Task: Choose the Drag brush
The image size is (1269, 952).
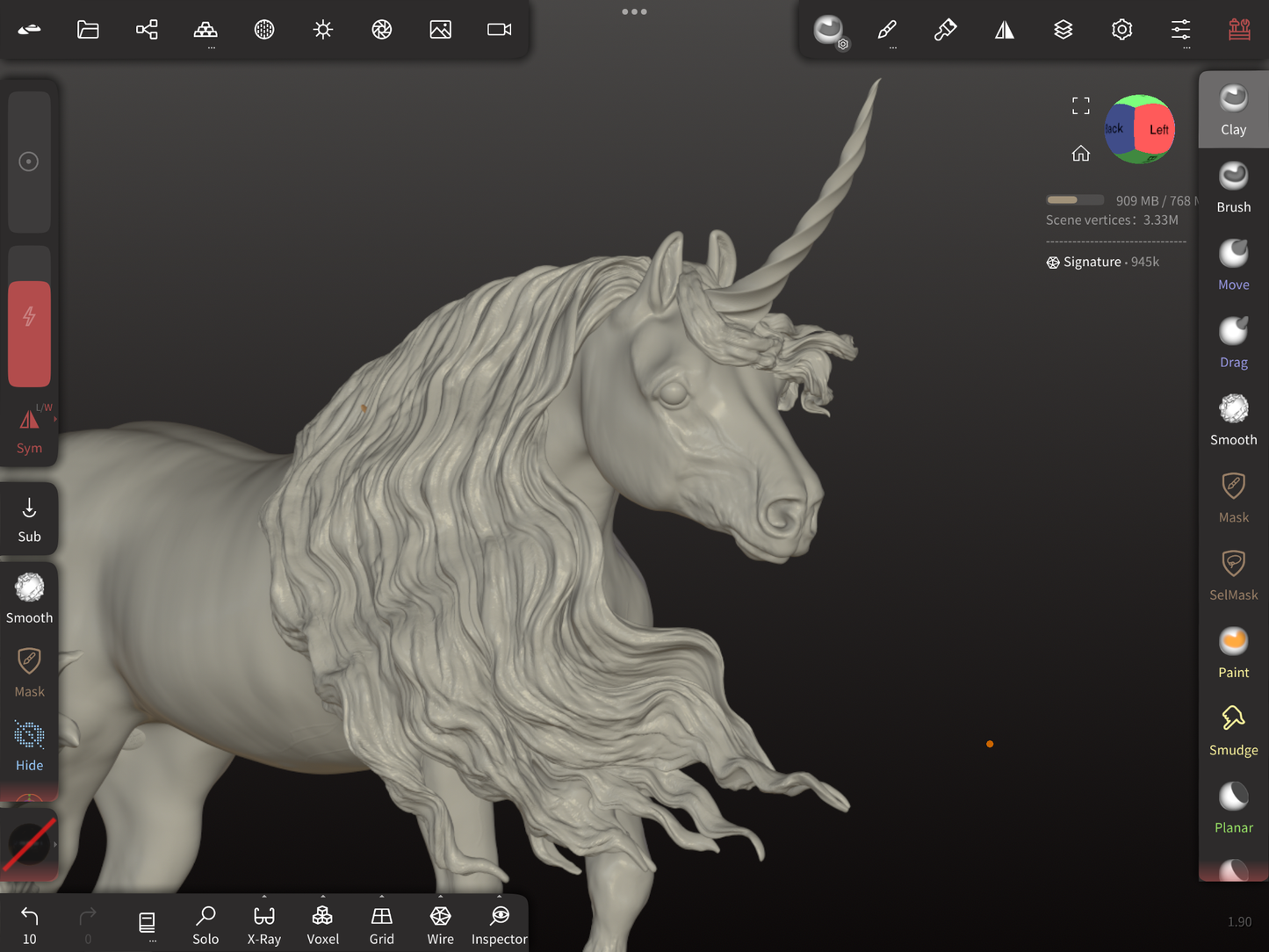Action: [1233, 342]
